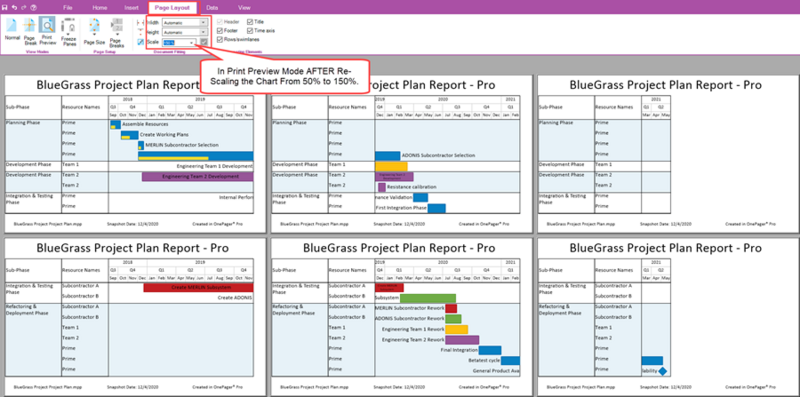The image size is (800, 397).
Task: Open the Scale percentage dropdown arrow
Action: [x=192, y=42]
